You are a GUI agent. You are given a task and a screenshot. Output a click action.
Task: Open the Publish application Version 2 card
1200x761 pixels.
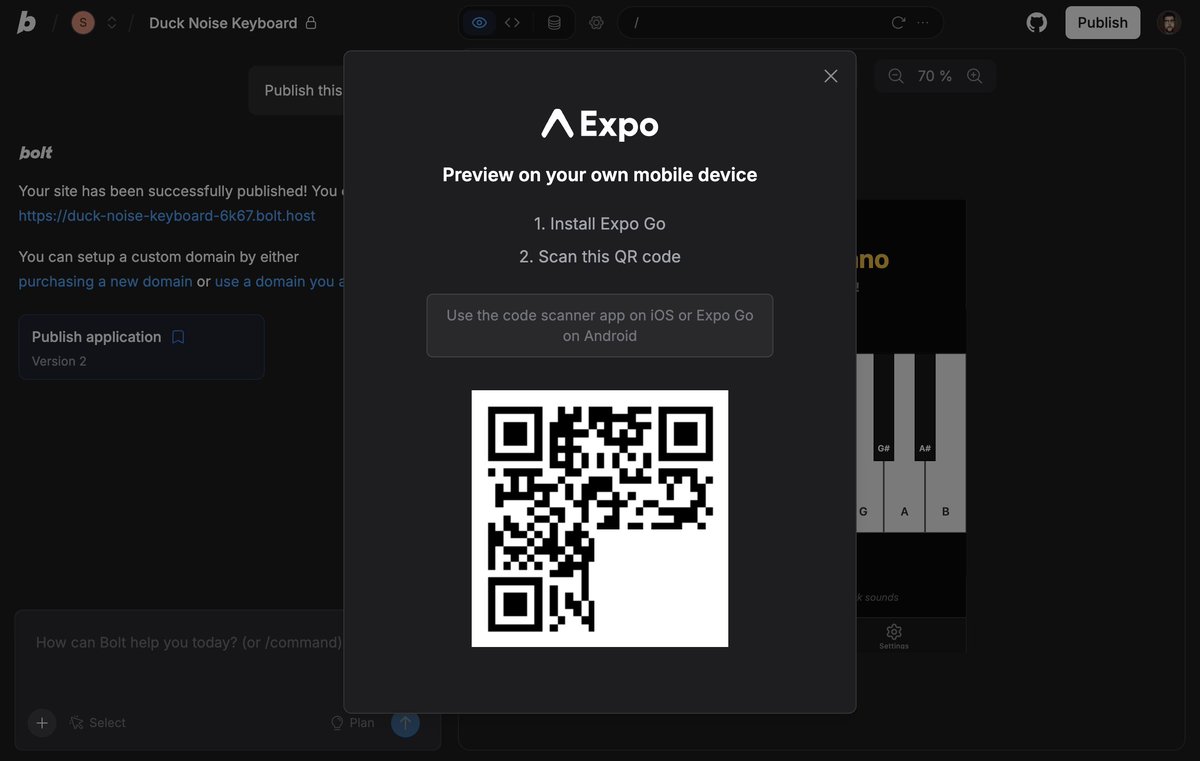[141, 347]
